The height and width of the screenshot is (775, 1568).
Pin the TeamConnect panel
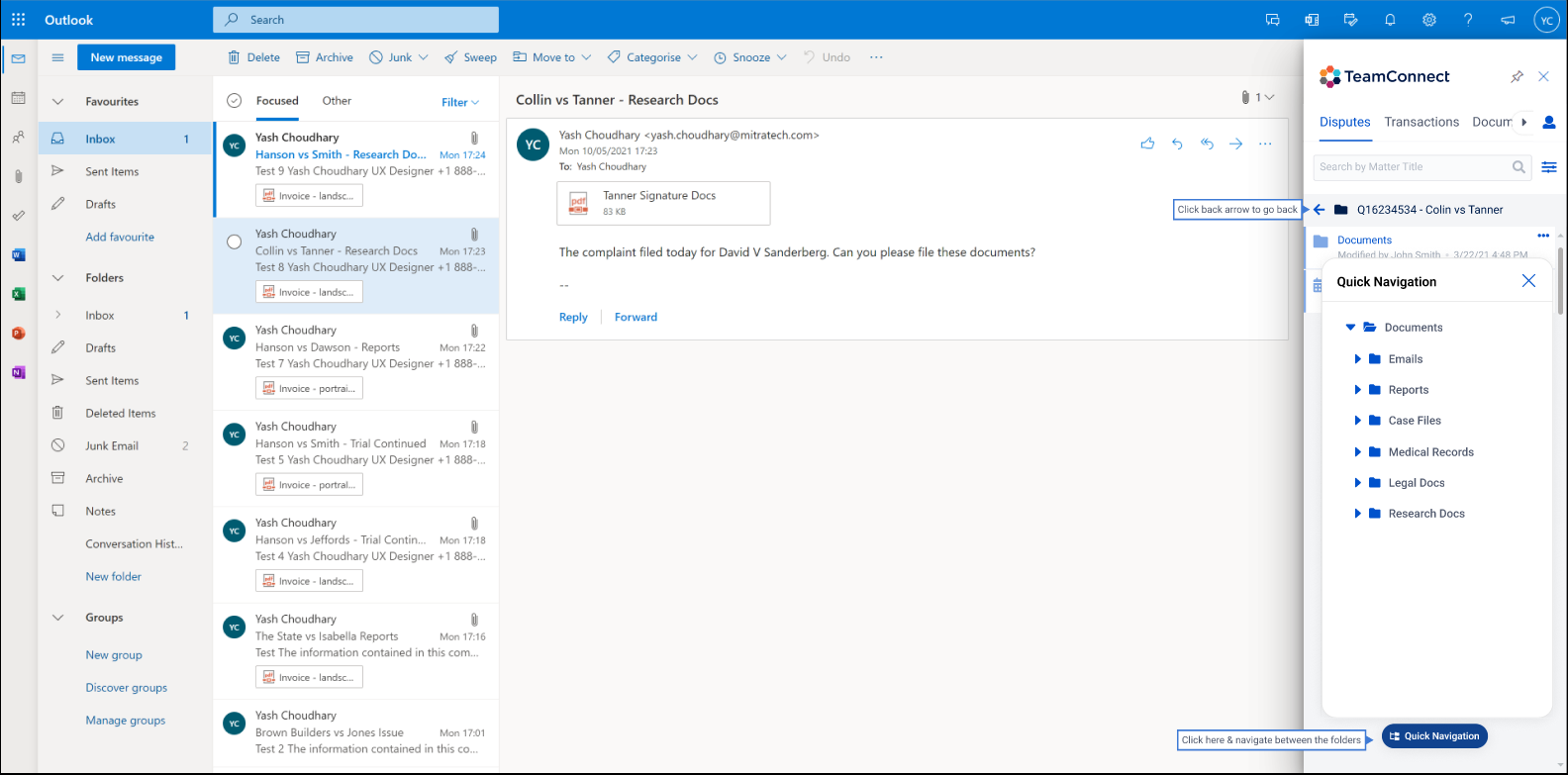point(1517,76)
